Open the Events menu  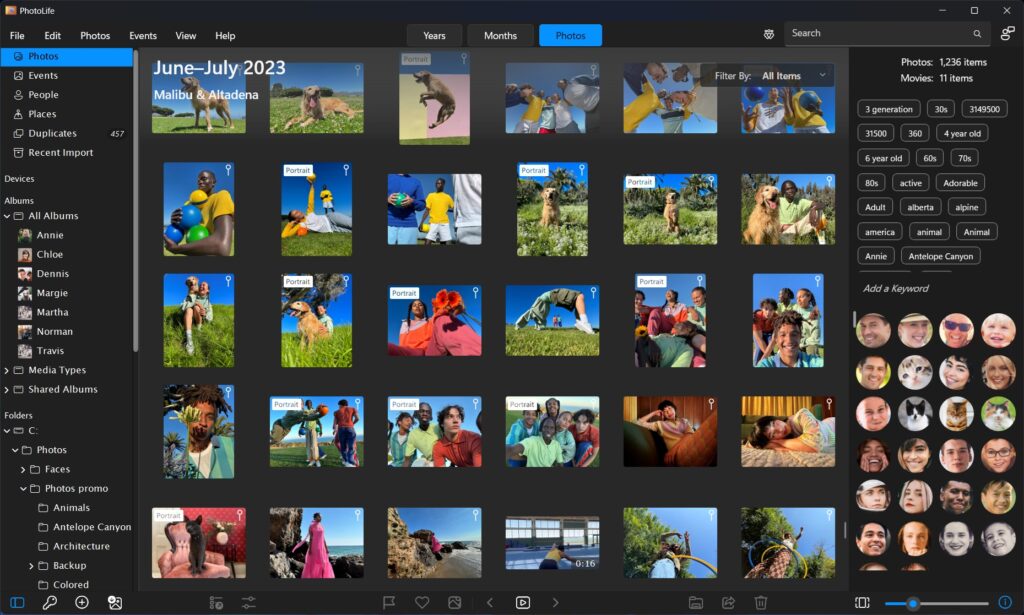click(x=142, y=36)
